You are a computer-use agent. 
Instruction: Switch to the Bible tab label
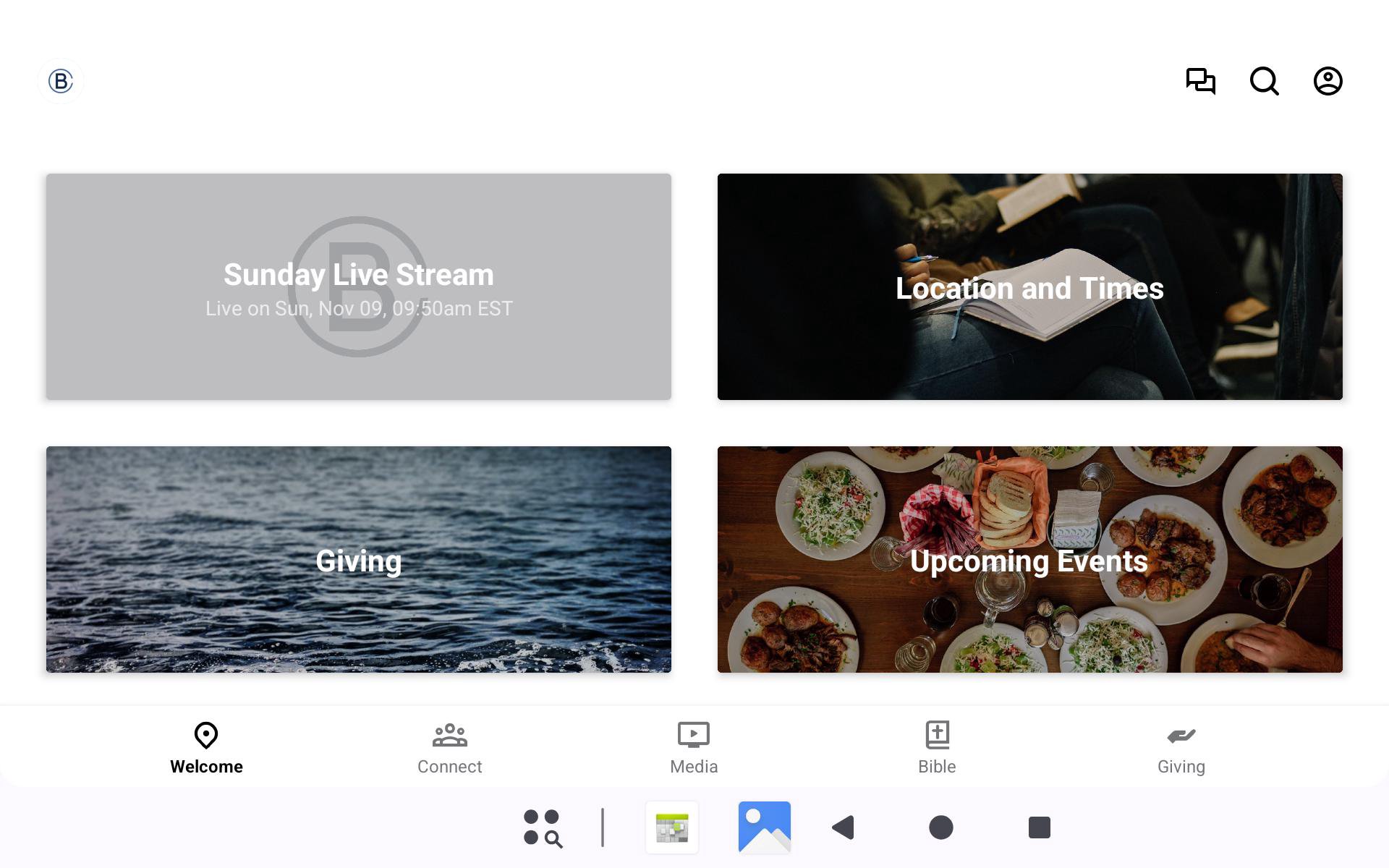[937, 767]
